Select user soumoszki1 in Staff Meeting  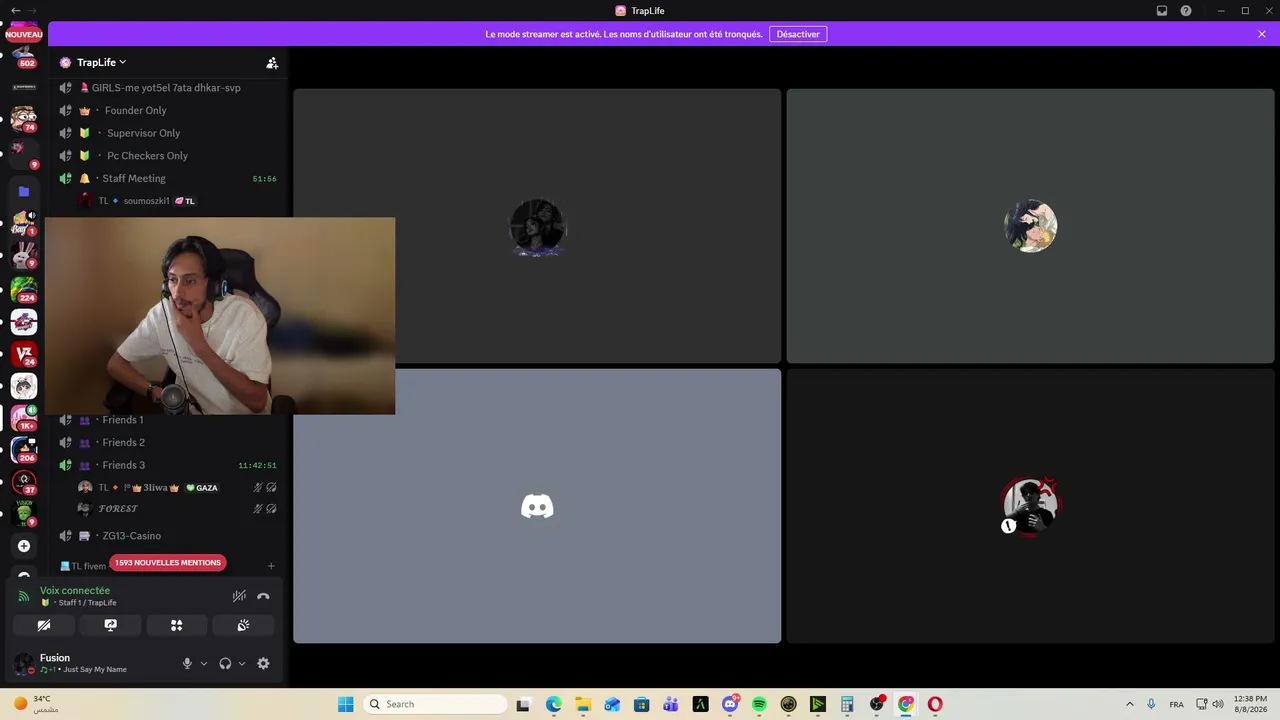click(145, 201)
